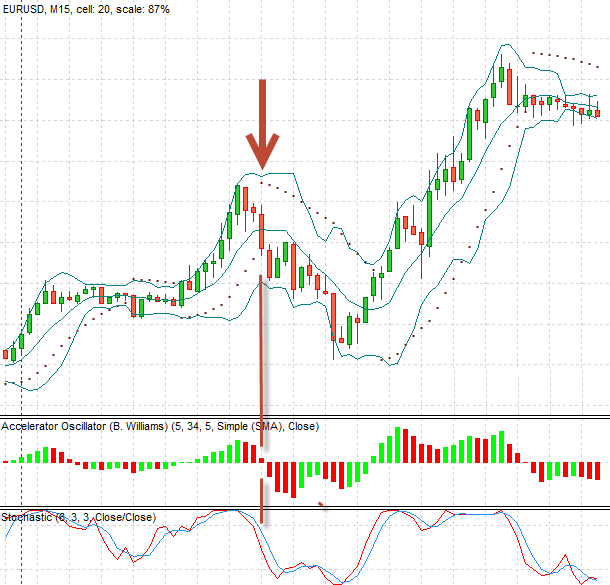Image resolution: width=610 pixels, height=585 pixels.
Task: Select the Stochastic indicator label
Action: tap(78, 517)
